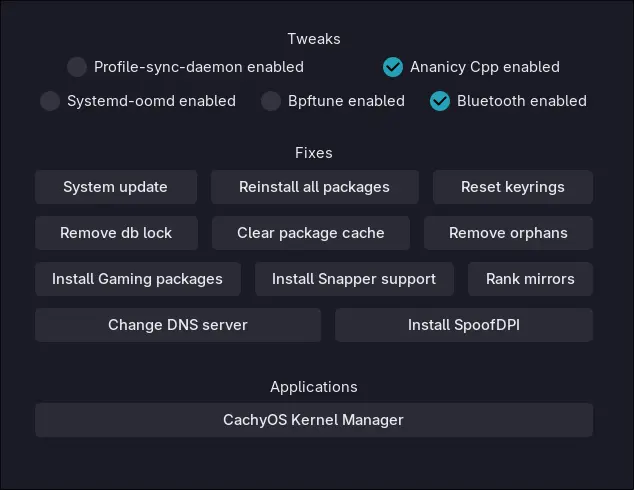Click the System update button
634x490 pixels.
pos(116,187)
